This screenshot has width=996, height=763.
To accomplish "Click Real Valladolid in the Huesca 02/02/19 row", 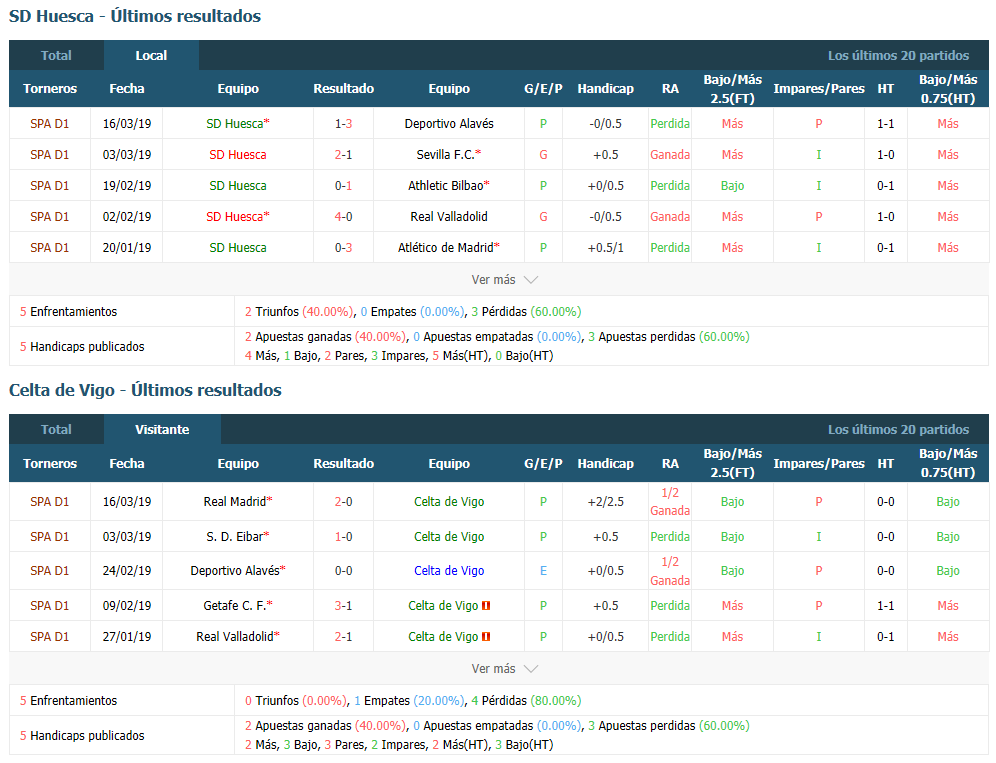I will pos(449,217).
